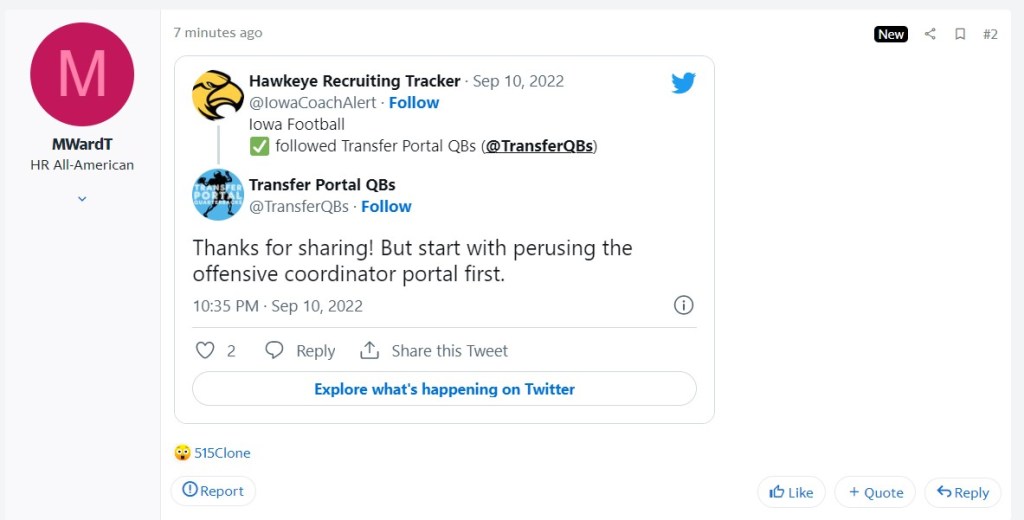Open the @TransferQBs mention link

[540, 146]
